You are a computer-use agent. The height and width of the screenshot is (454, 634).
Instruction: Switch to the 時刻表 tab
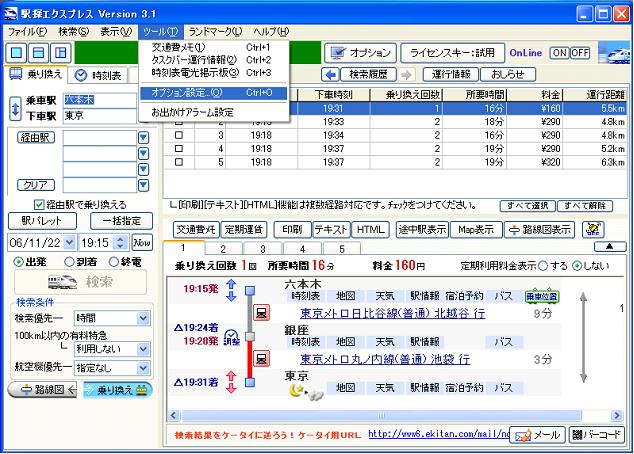99,75
